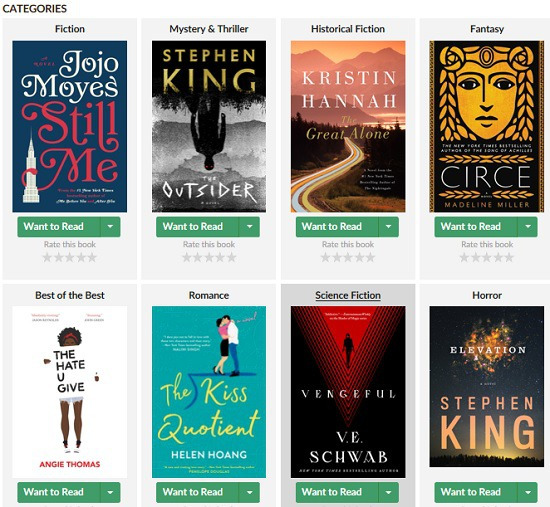550x507 pixels.
Task: Open shelf dropdown arrow under The Outsider
Action: 249,227
